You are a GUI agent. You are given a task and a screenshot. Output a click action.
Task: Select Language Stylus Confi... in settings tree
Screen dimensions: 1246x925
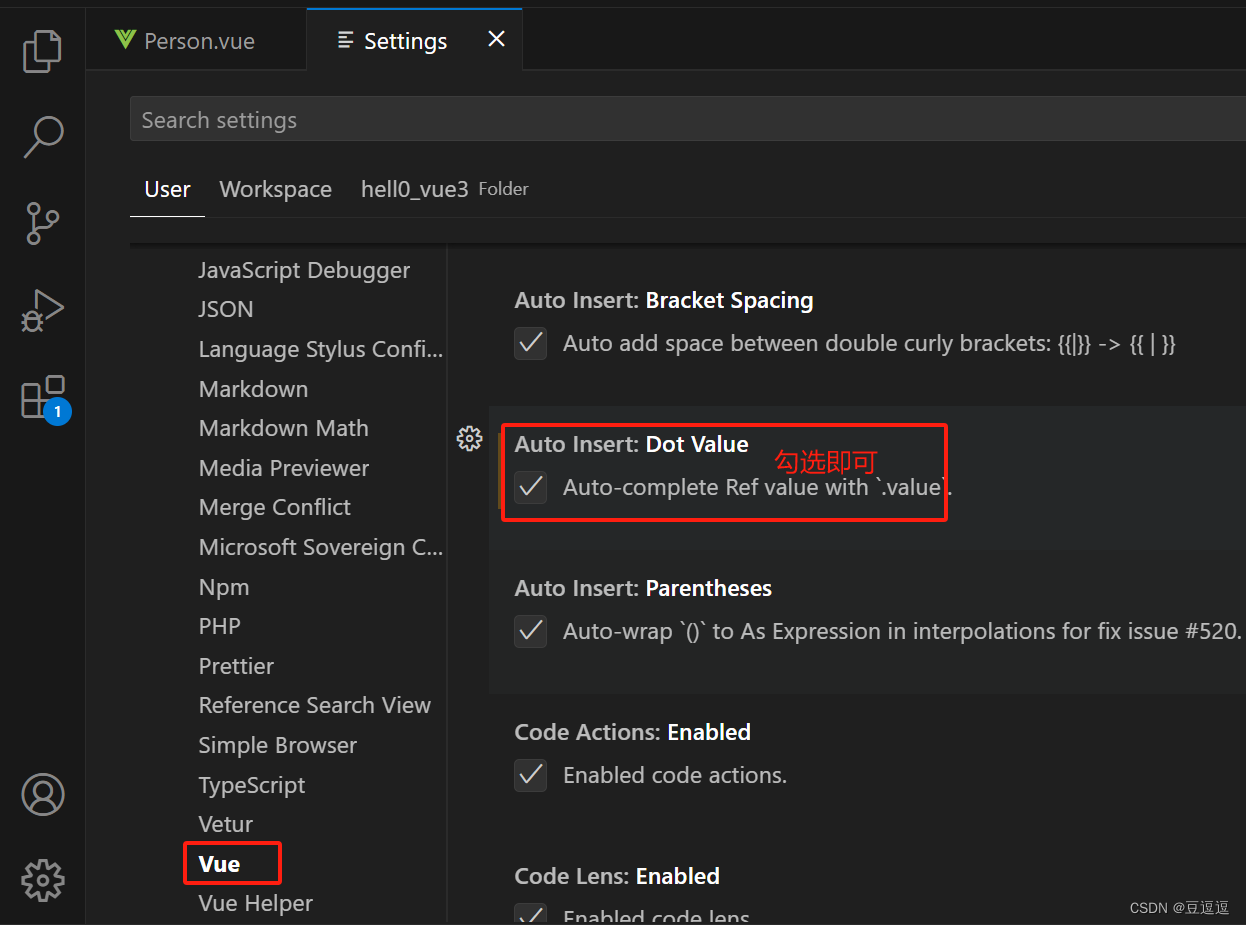point(320,349)
